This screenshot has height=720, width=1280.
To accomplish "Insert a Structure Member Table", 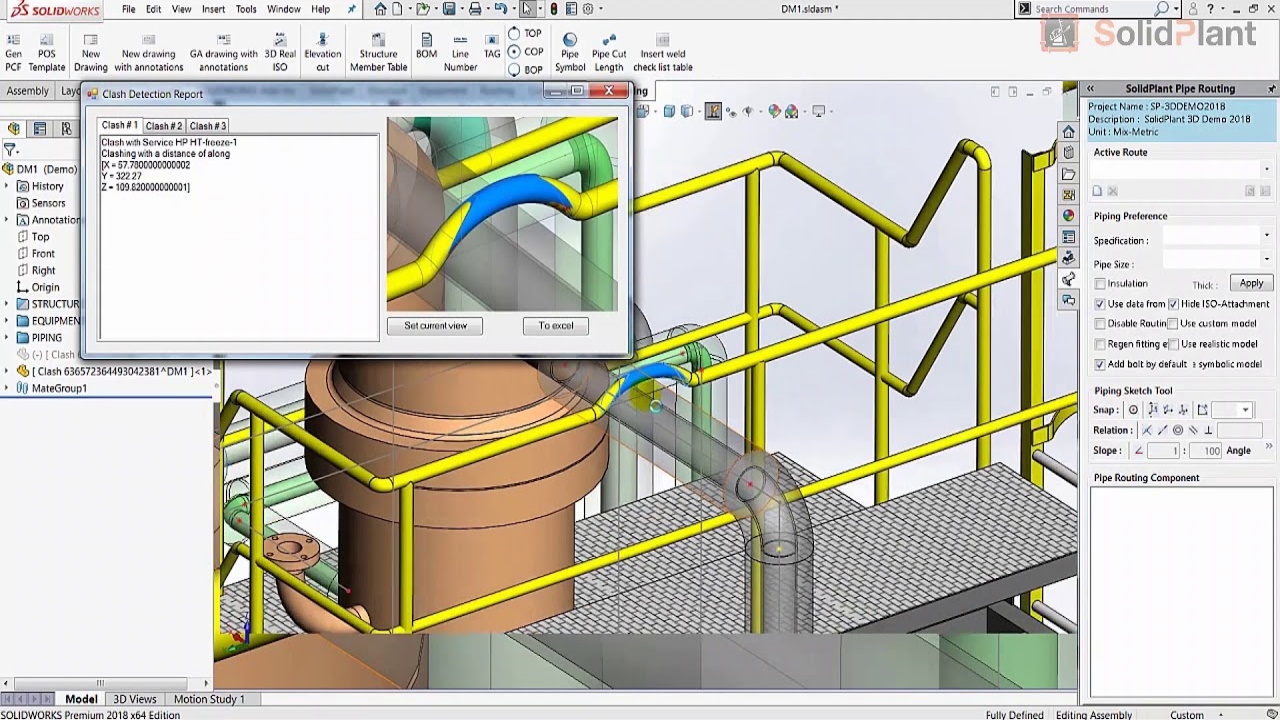I will point(378,40).
